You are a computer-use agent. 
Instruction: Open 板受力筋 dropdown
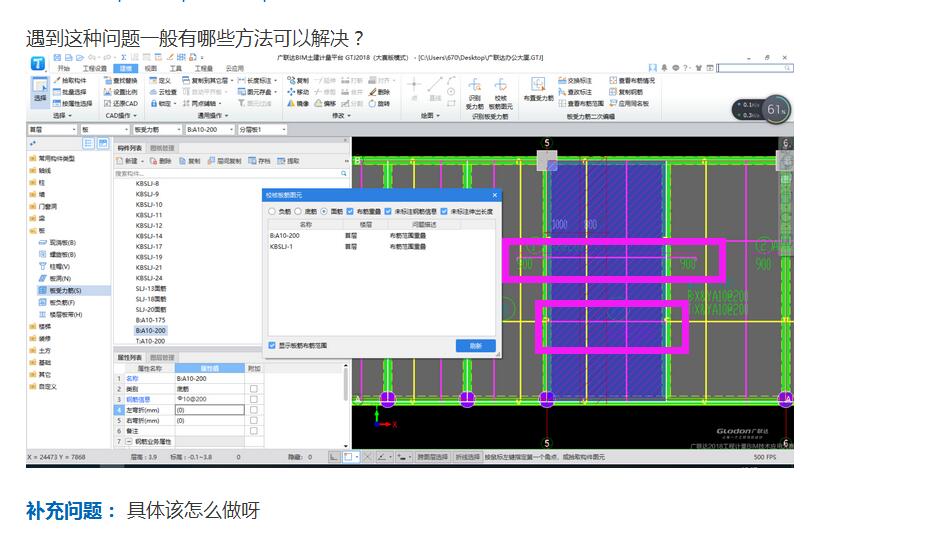[157, 129]
